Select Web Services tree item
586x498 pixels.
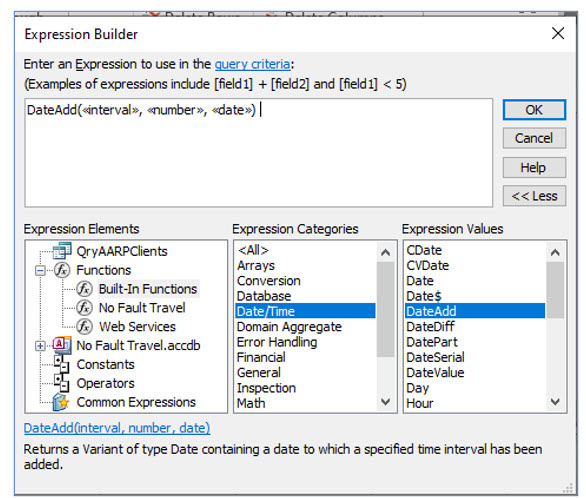(x=137, y=327)
